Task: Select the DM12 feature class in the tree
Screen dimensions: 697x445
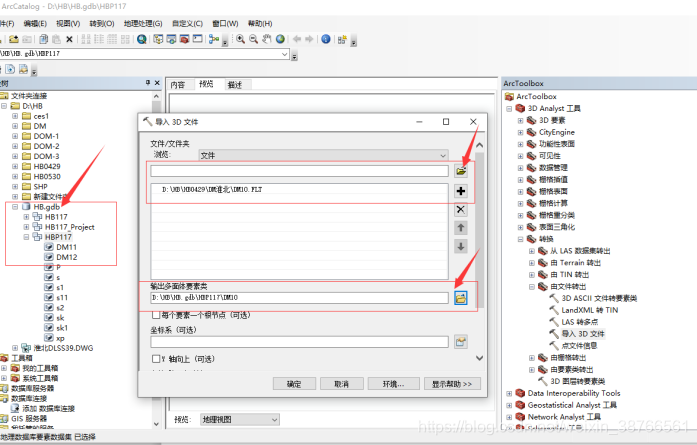Action: [61, 257]
